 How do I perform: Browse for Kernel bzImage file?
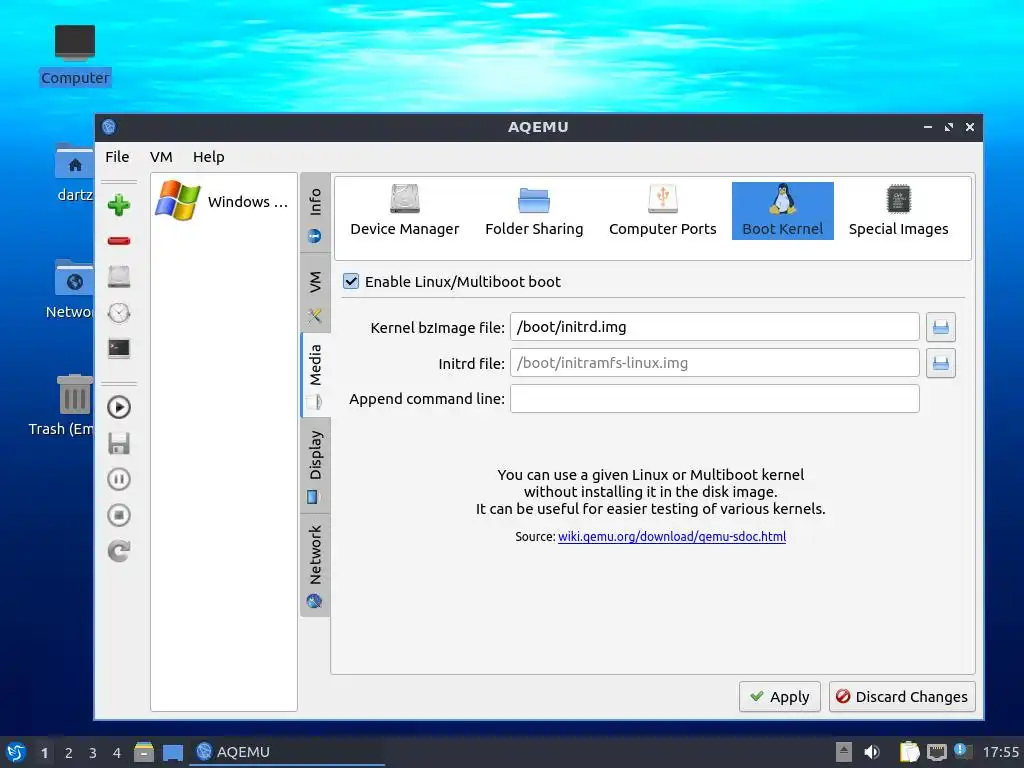pos(940,327)
